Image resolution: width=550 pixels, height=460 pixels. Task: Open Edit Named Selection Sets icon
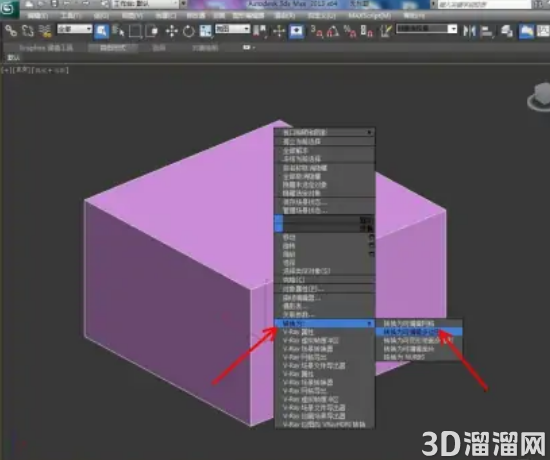tap(386, 31)
